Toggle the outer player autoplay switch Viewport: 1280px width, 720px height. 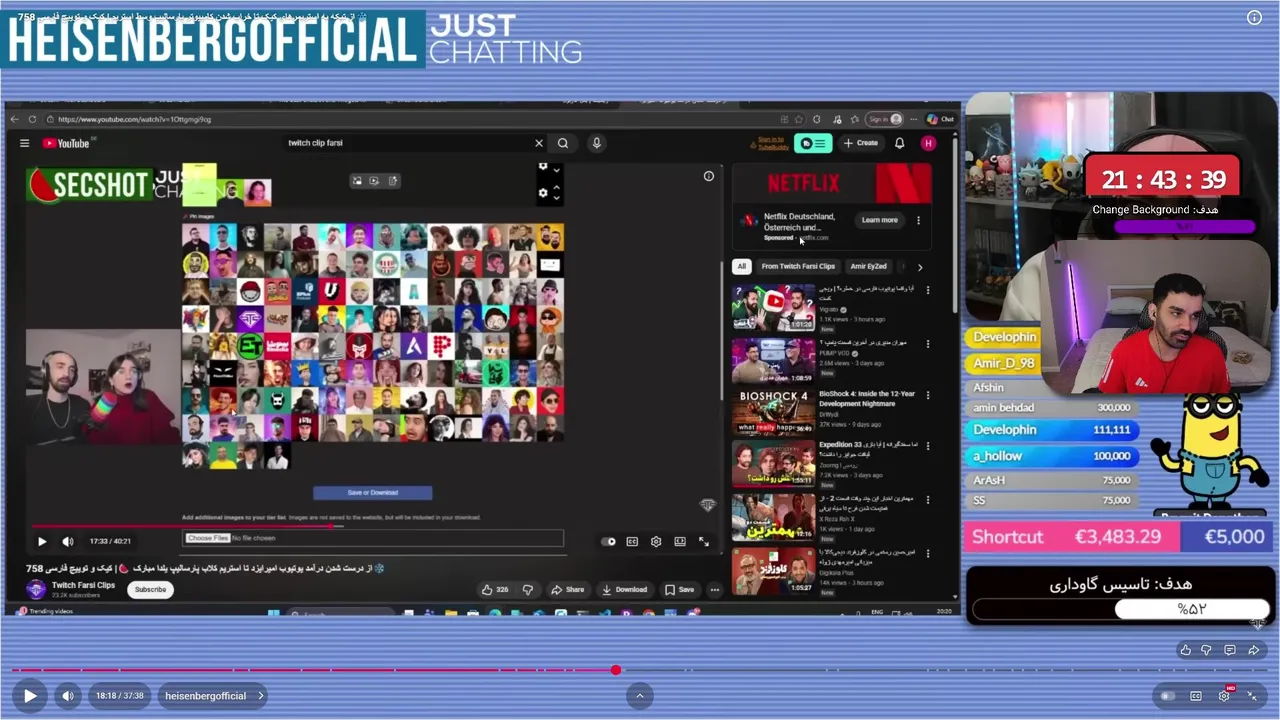pos(1167,696)
